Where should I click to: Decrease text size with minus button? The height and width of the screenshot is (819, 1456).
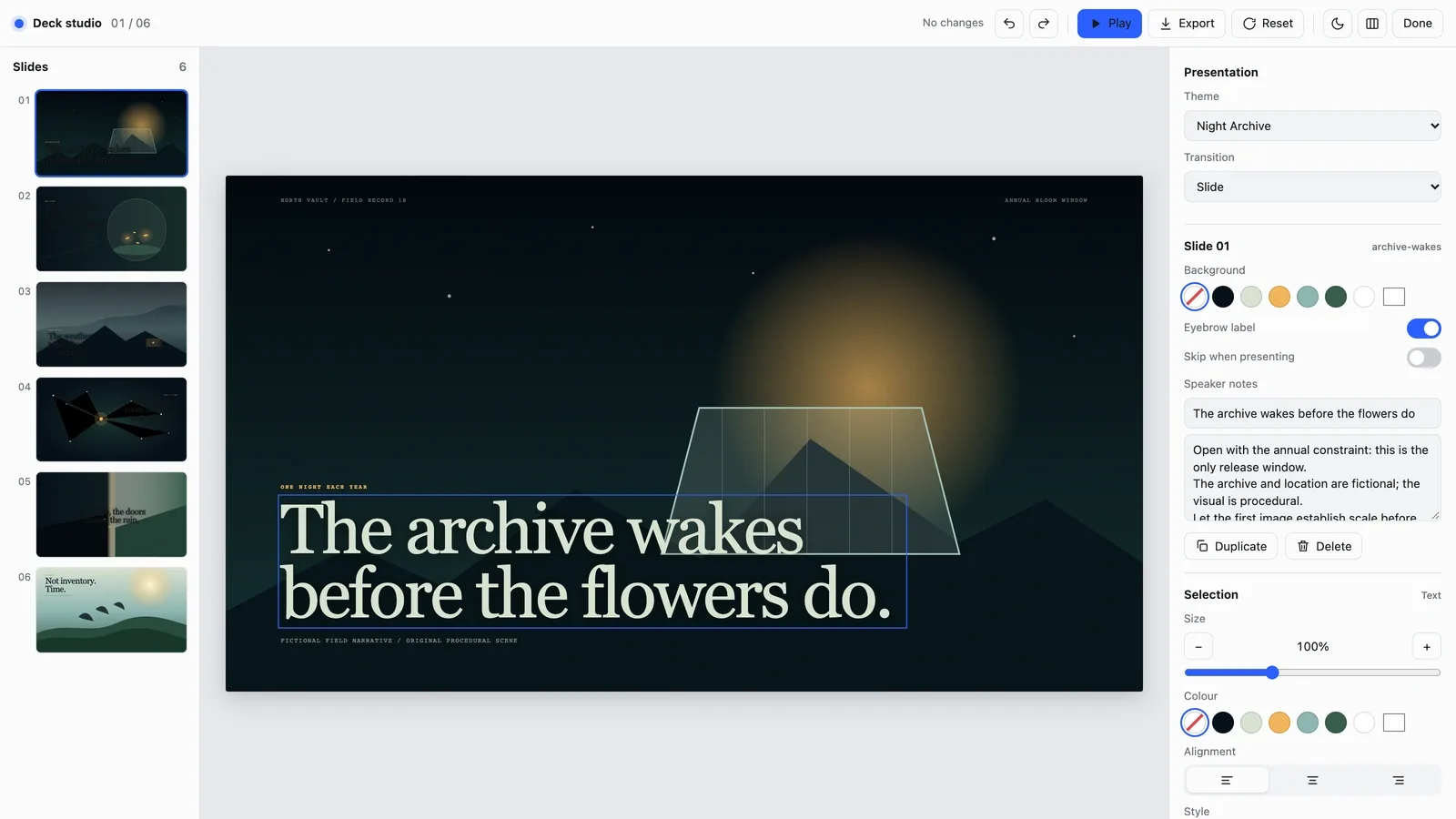point(1198,647)
